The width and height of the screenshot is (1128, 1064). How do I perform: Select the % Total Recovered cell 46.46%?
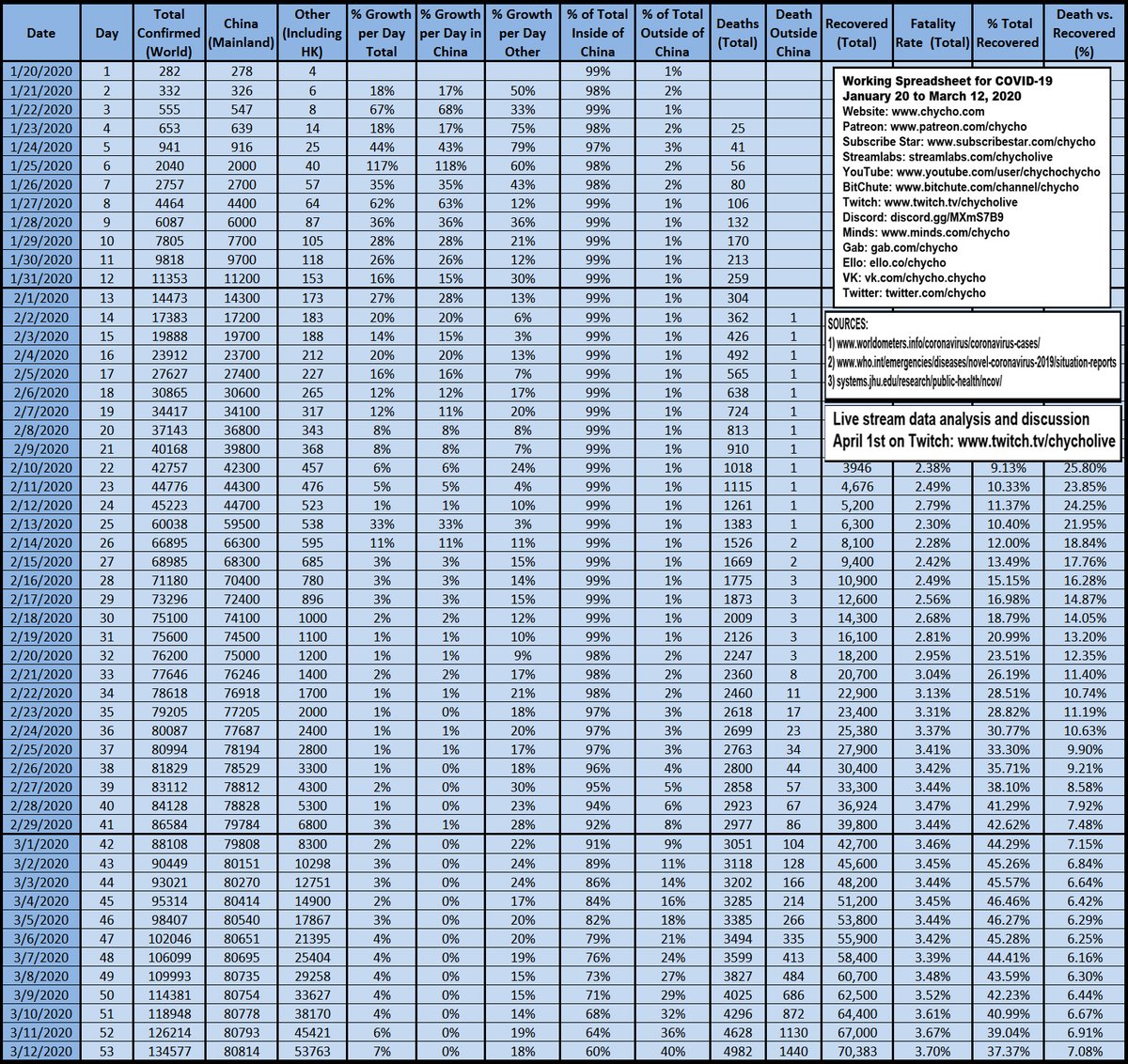pos(1007,900)
